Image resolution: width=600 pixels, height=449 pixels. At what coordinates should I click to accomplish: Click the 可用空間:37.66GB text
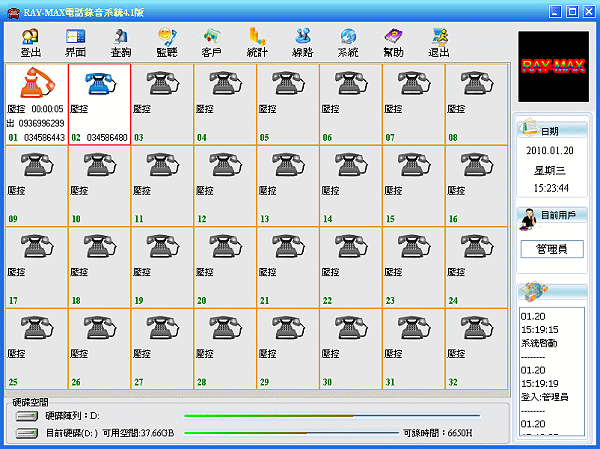[x=139, y=433]
